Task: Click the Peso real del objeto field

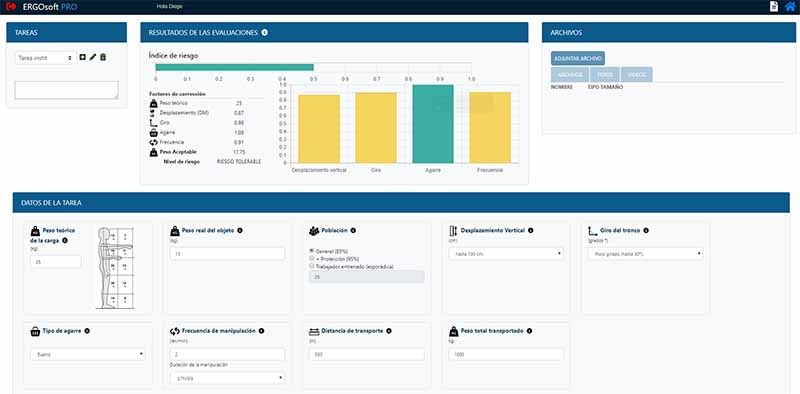Action: pos(228,254)
